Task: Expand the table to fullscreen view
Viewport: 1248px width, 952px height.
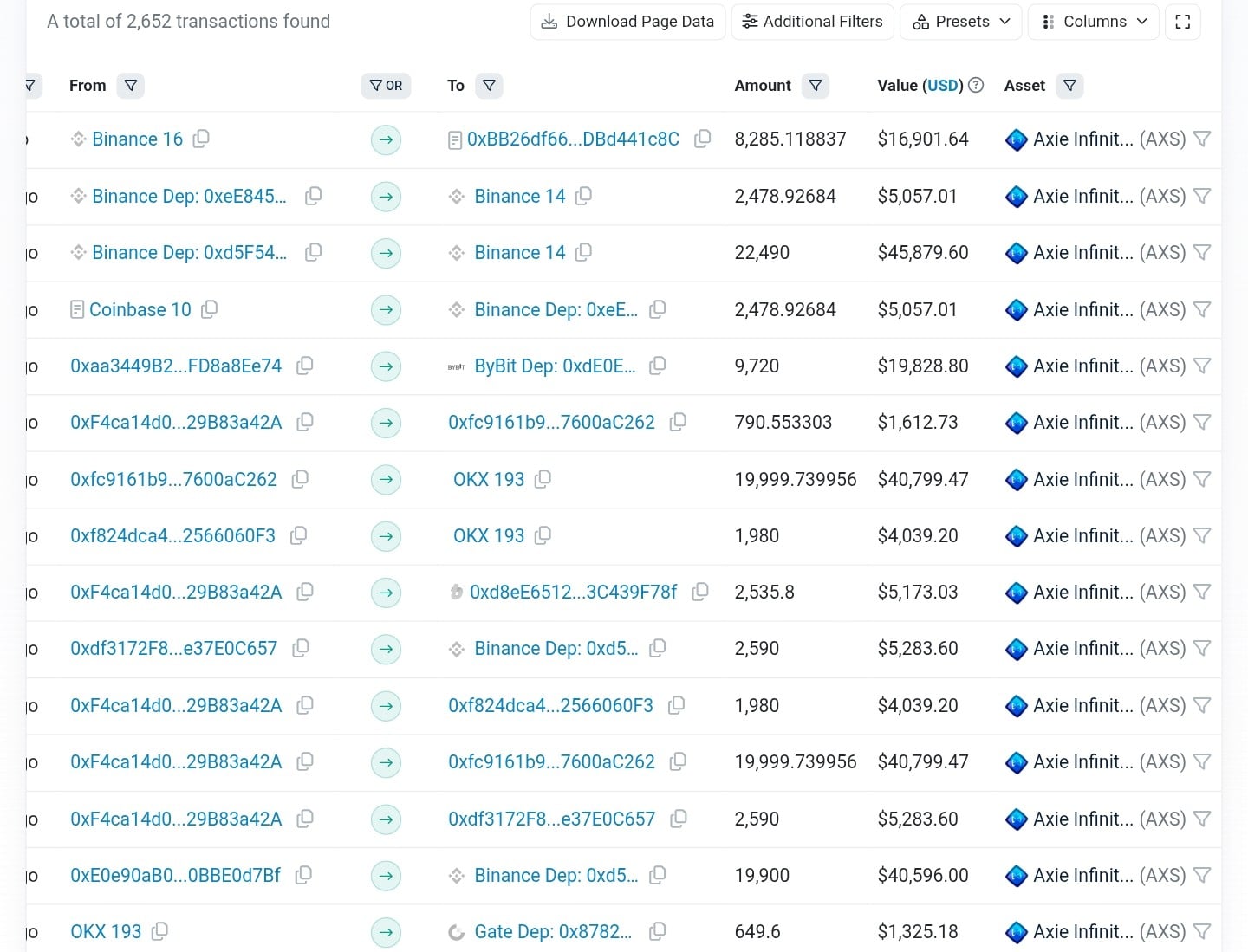Action: 1182,21
